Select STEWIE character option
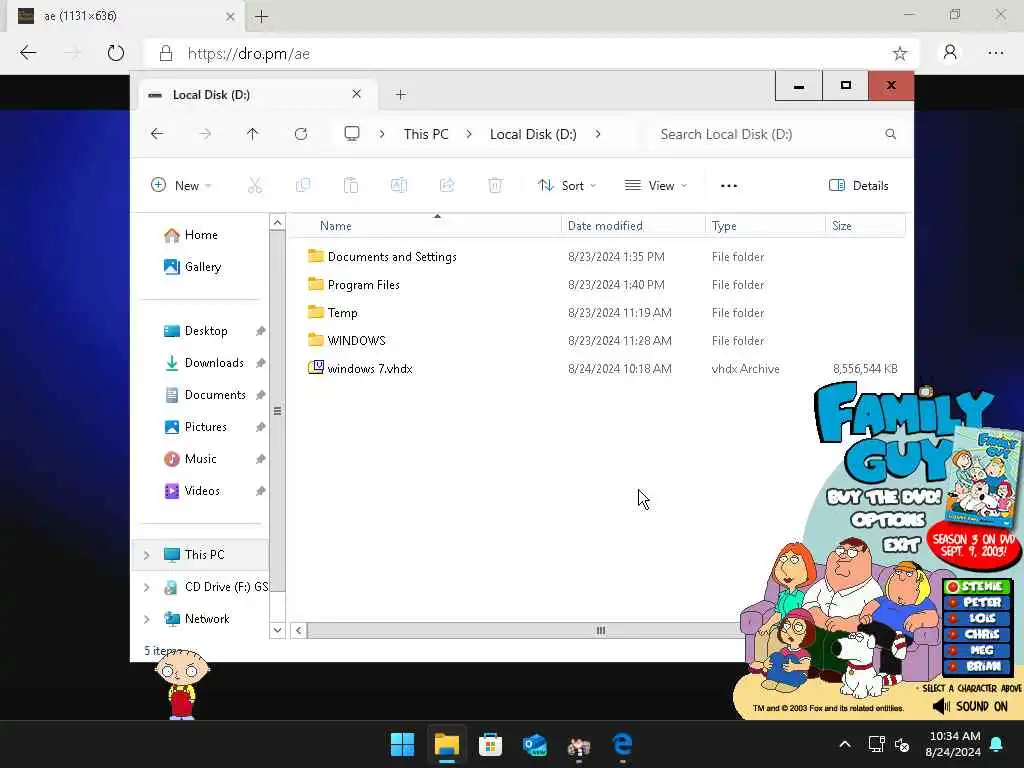The height and width of the screenshot is (768, 1024). (x=977, y=586)
